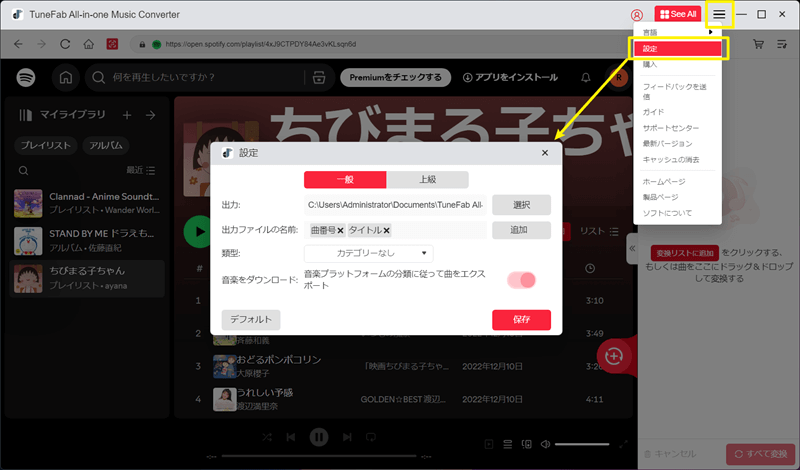
Task: Remove the 曲番号 filename tag
Action: pyautogui.click(x=340, y=231)
